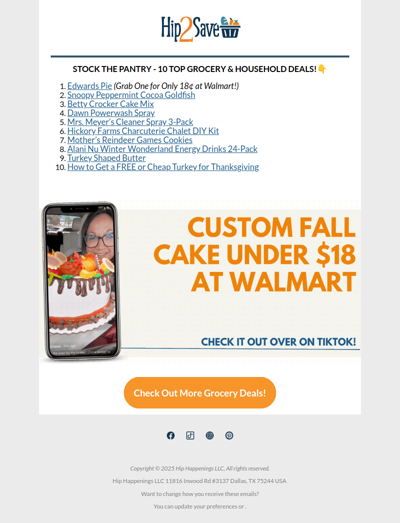Open the Facebook social icon
Image resolution: width=400 pixels, height=523 pixels.
point(170,436)
